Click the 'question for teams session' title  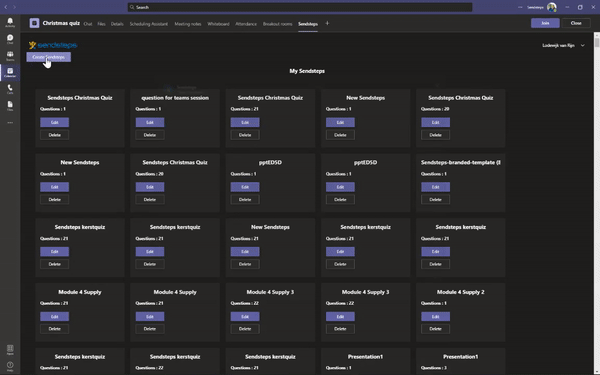tap(175, 98)
